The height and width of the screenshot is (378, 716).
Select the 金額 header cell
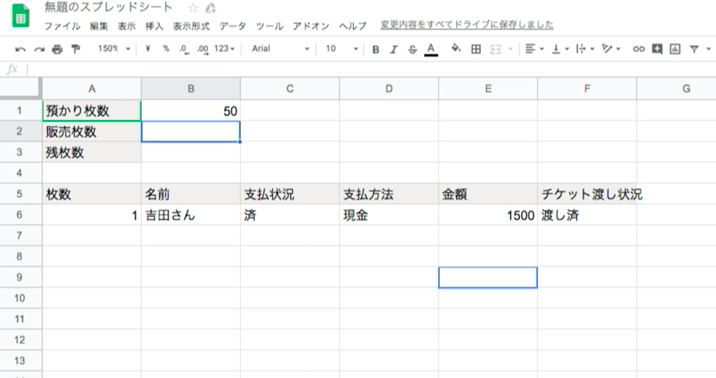coord(488,194)
